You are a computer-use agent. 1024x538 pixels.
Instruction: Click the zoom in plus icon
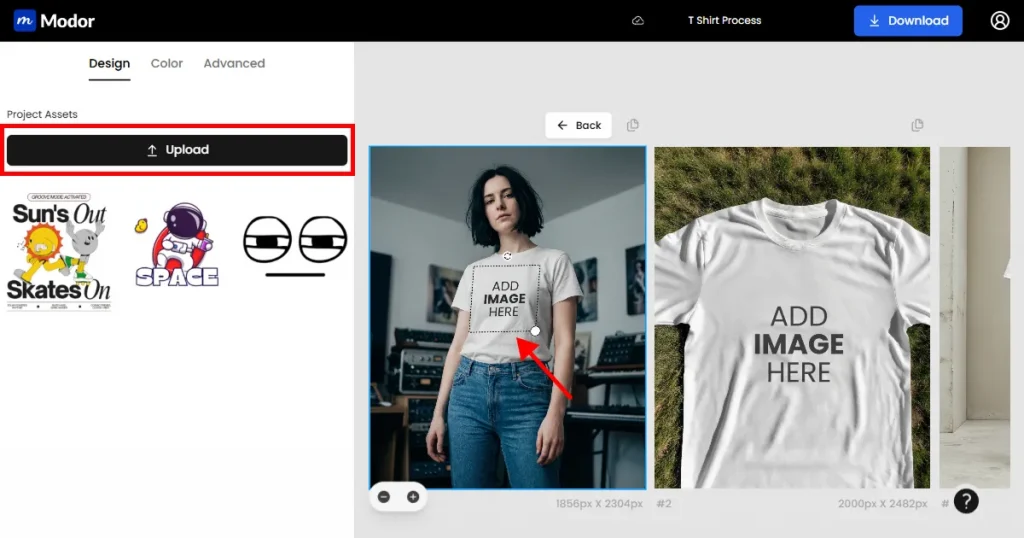[x=413, y=497]
